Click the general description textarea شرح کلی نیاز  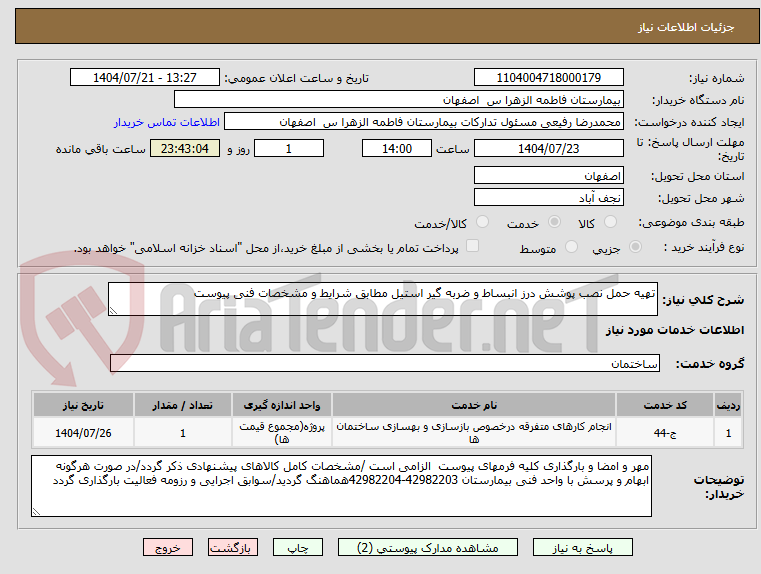coord(382,299)
